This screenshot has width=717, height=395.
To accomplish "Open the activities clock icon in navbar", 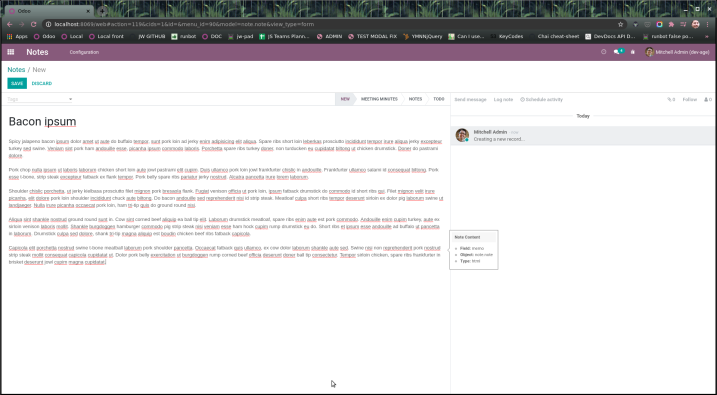I will [x=603, y=52].
